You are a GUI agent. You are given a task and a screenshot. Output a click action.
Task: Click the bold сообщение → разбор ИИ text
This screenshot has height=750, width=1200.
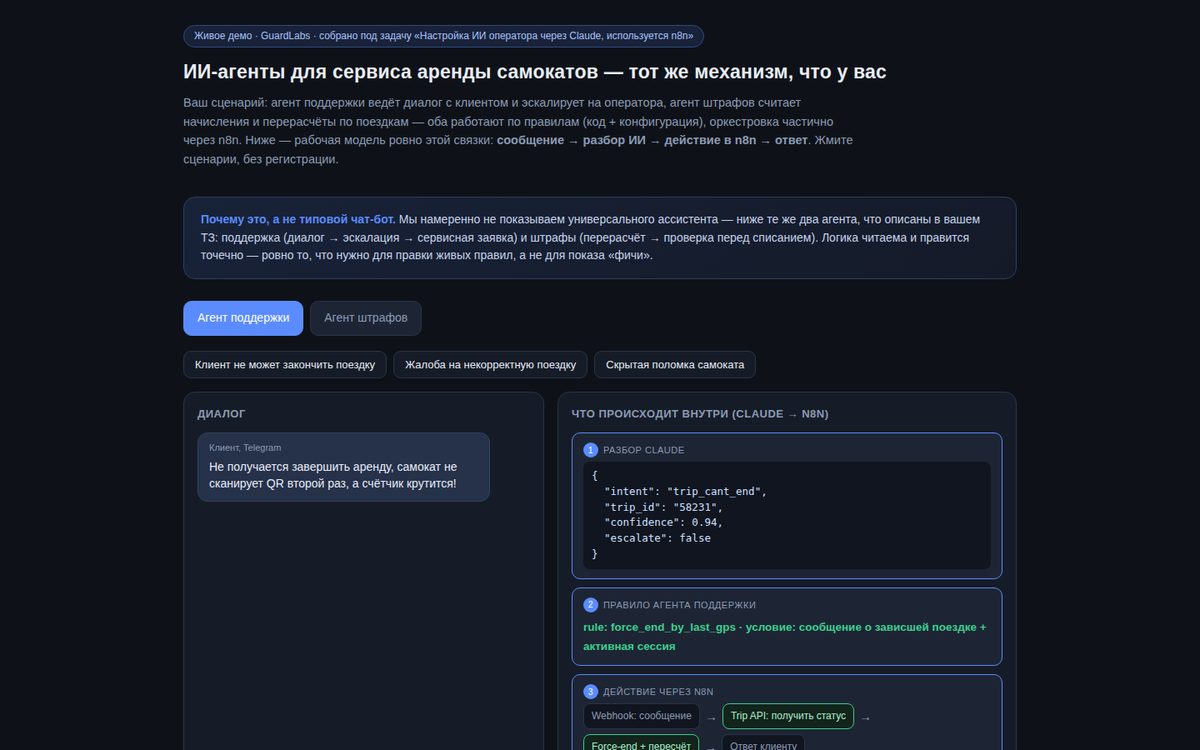click(572, 140)
